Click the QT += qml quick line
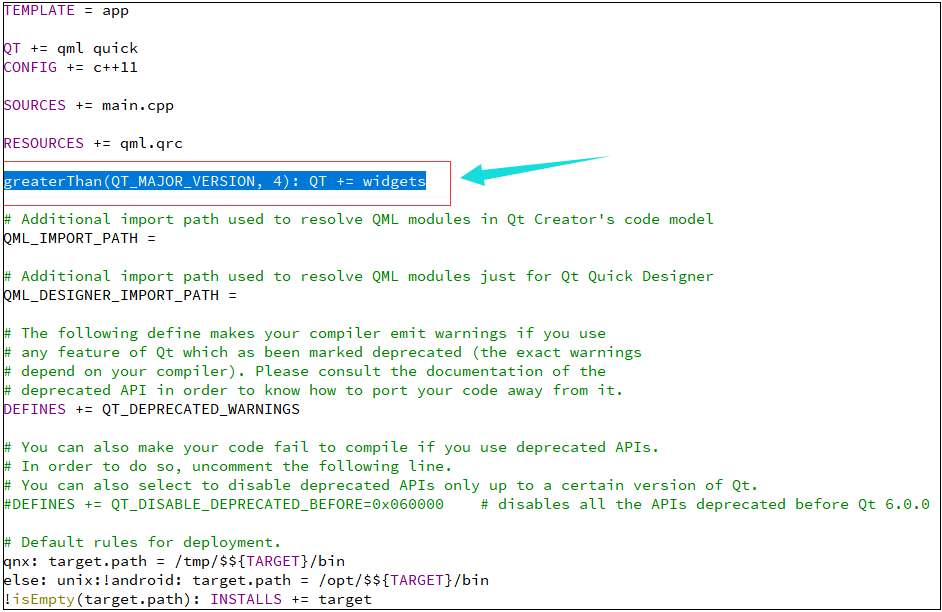The height and width of the screenshot is (612, 942). (70, 47)
